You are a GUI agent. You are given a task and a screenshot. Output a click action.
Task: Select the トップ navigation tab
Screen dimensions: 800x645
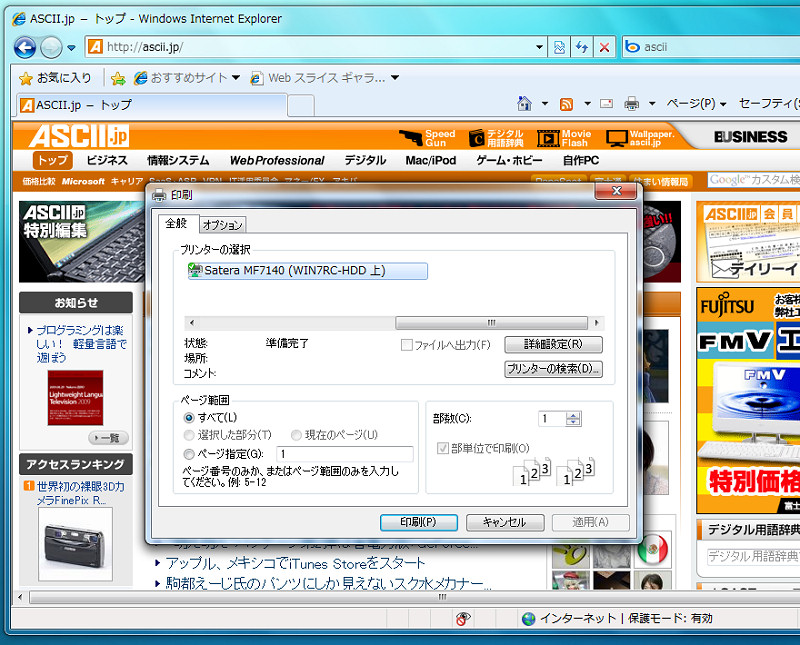pos(53,160)
